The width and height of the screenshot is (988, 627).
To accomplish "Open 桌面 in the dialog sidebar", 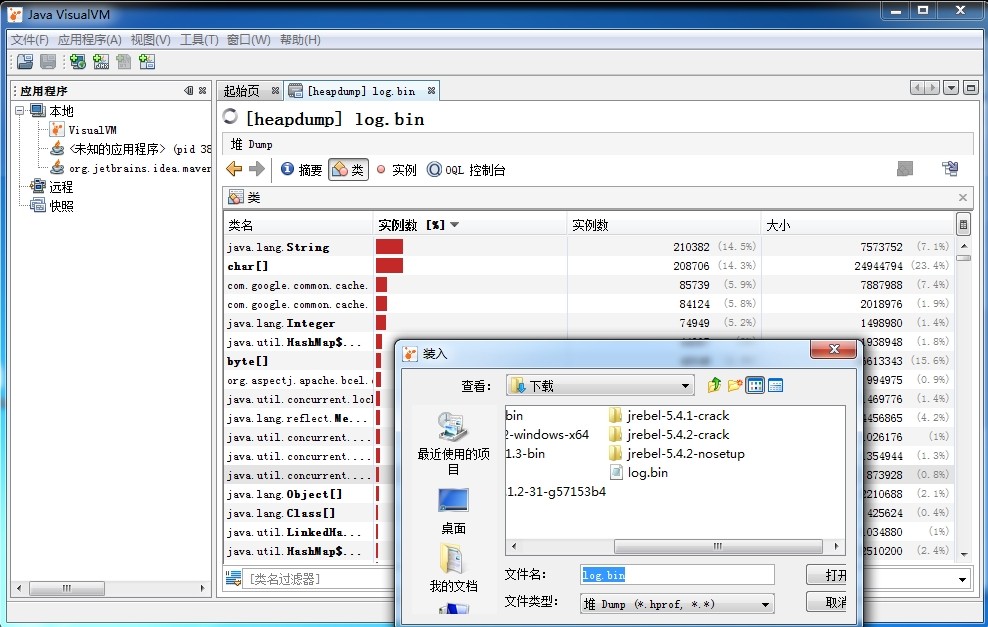I will coord(453,512).
